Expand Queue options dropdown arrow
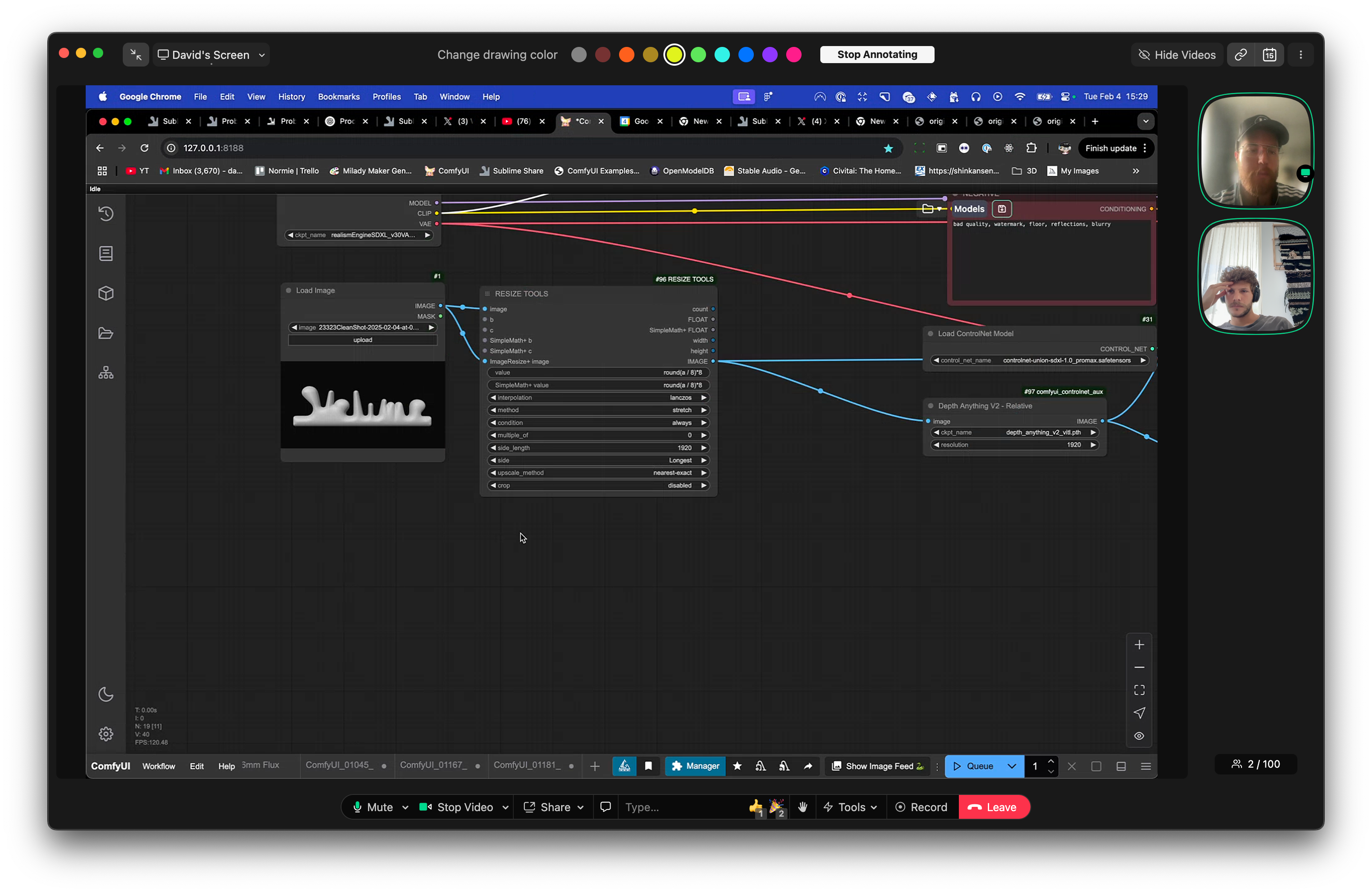 click(x=1011, y=765)
